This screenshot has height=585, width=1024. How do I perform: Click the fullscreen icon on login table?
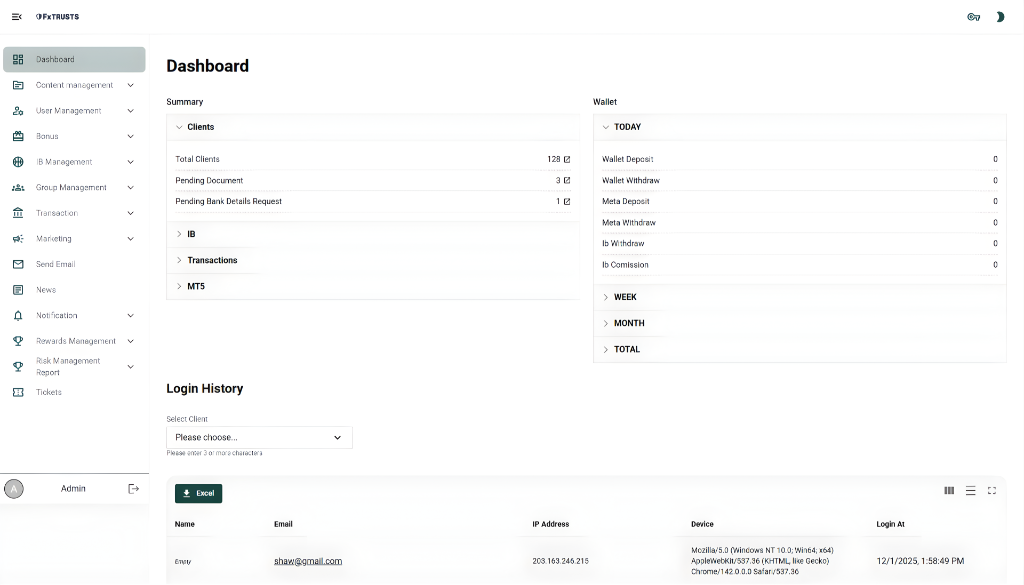pyautogui.click(x=992, y=490)
